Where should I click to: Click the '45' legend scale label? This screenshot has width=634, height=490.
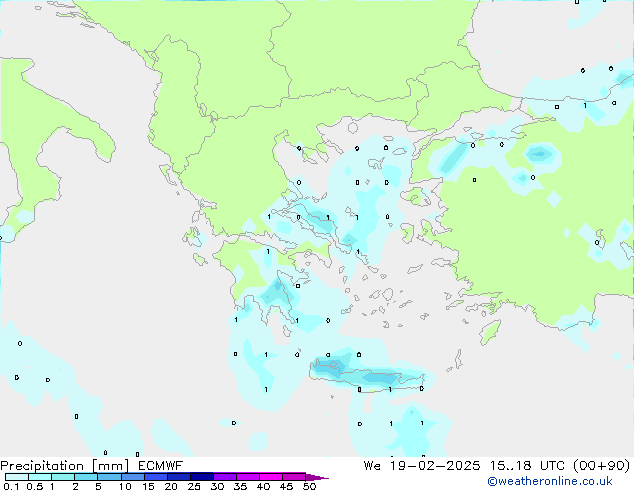tap(286, 486)
